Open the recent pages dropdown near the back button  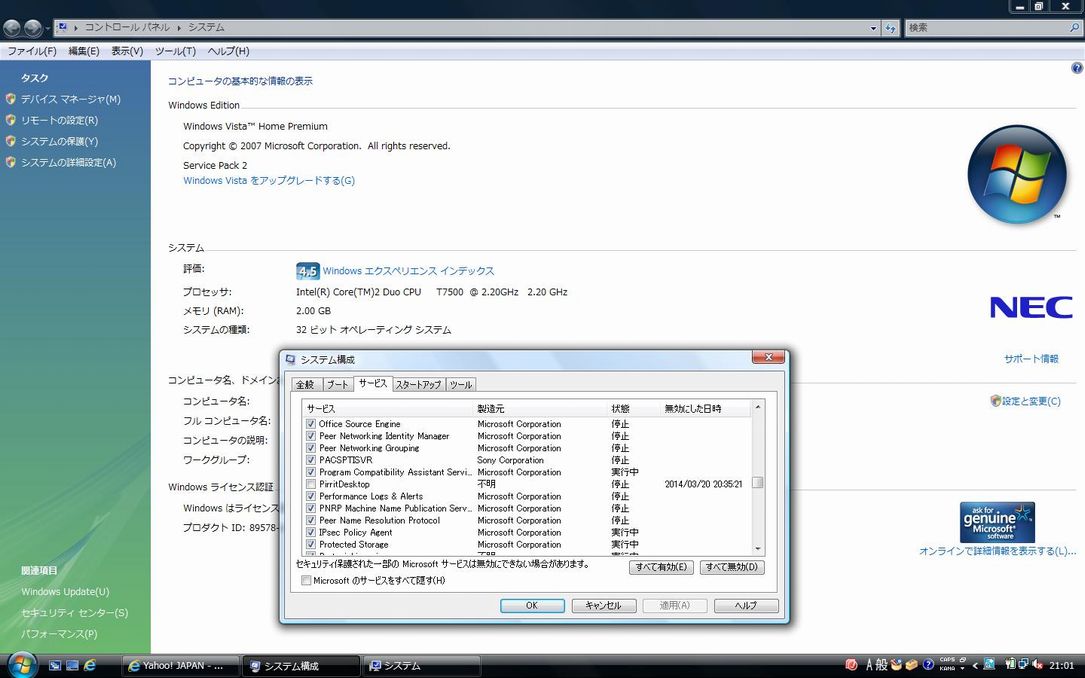[48, 28]
